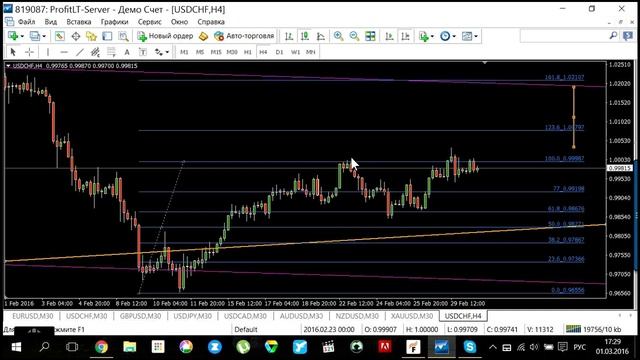The height and width of the screenshot is (360, 640).
Task: Expand the New Chart dropdown
Action: [22, 36]
